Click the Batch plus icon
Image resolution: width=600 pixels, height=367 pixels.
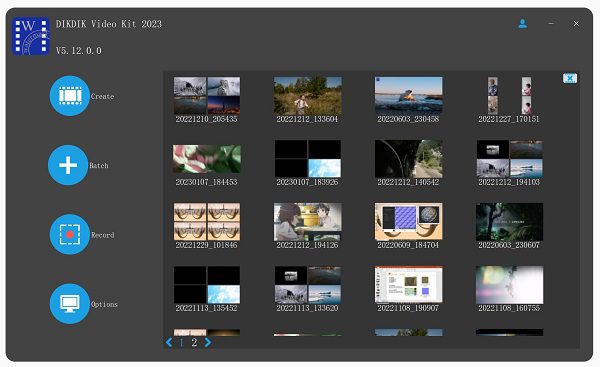[x=68, y=165]
